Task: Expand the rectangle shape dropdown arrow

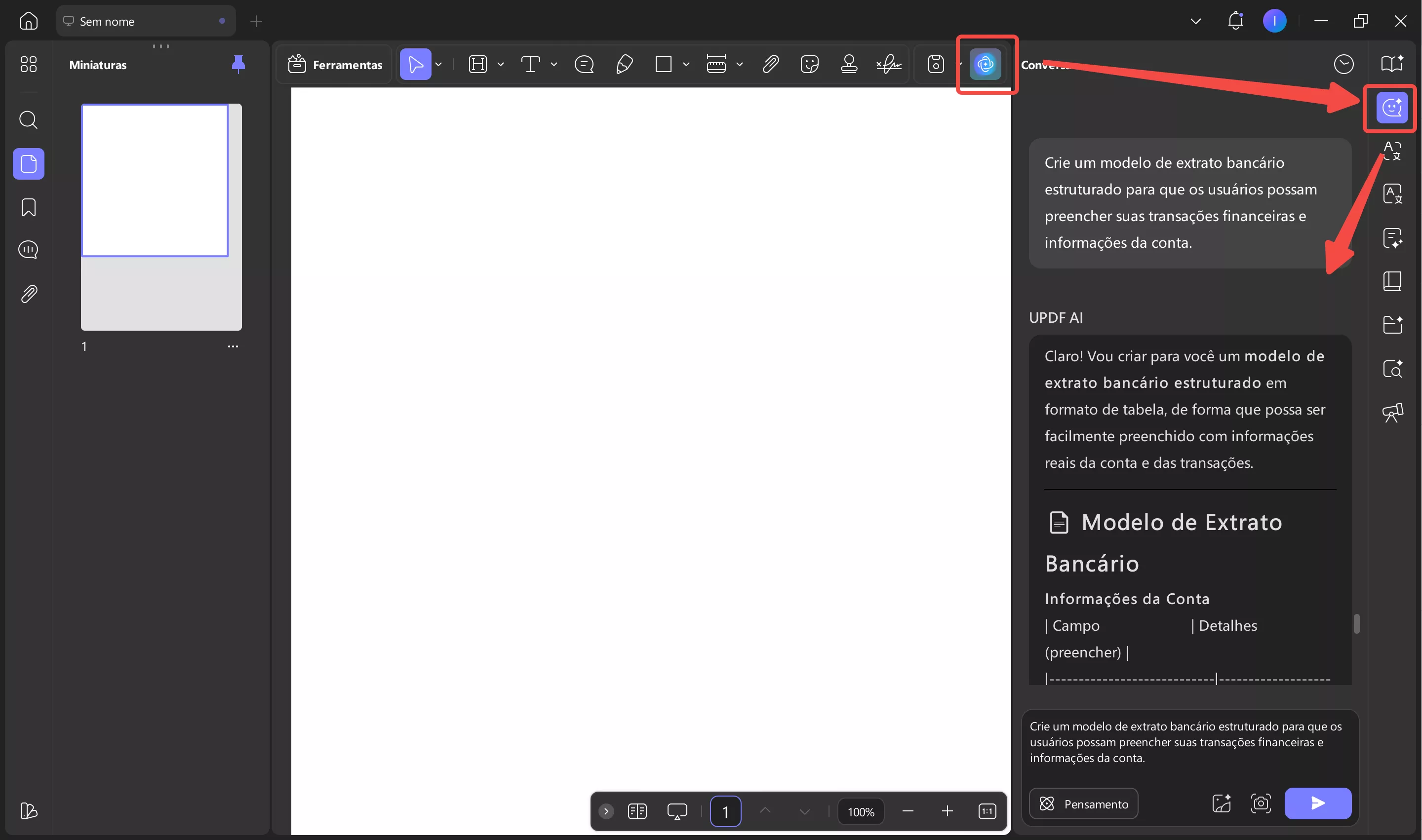Action: click(686, 65)
